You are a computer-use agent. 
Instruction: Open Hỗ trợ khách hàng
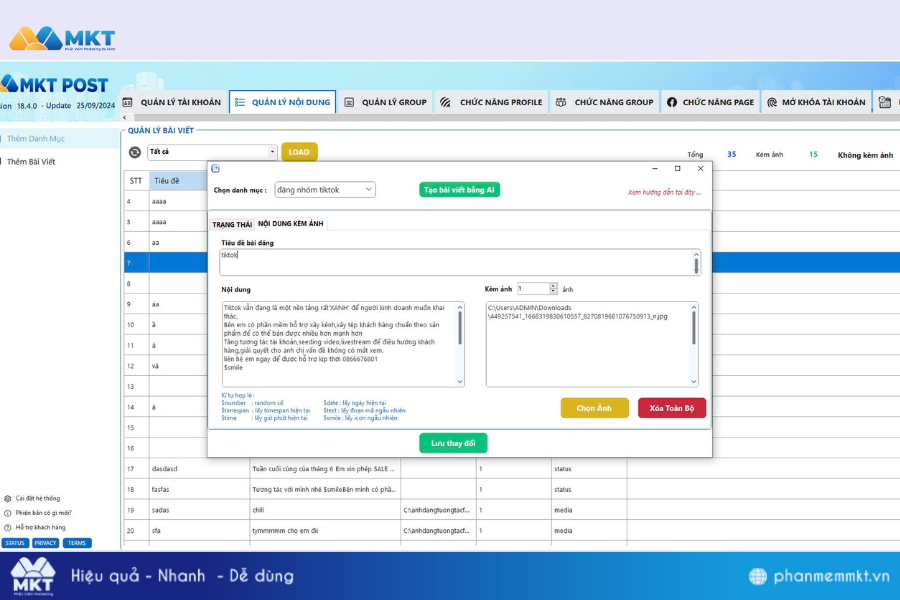coord(40,527)
